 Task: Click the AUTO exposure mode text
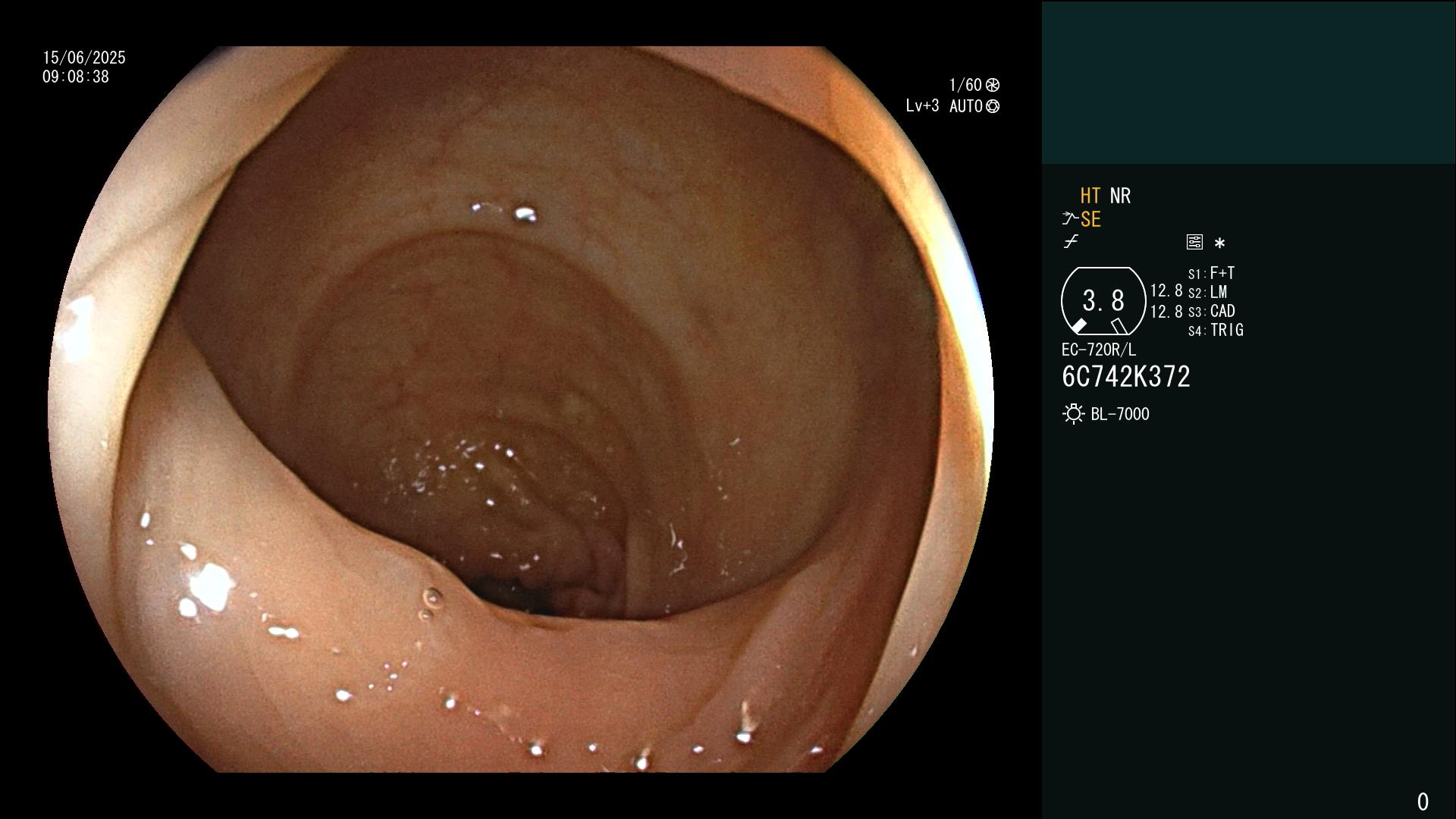click(966, 106)
